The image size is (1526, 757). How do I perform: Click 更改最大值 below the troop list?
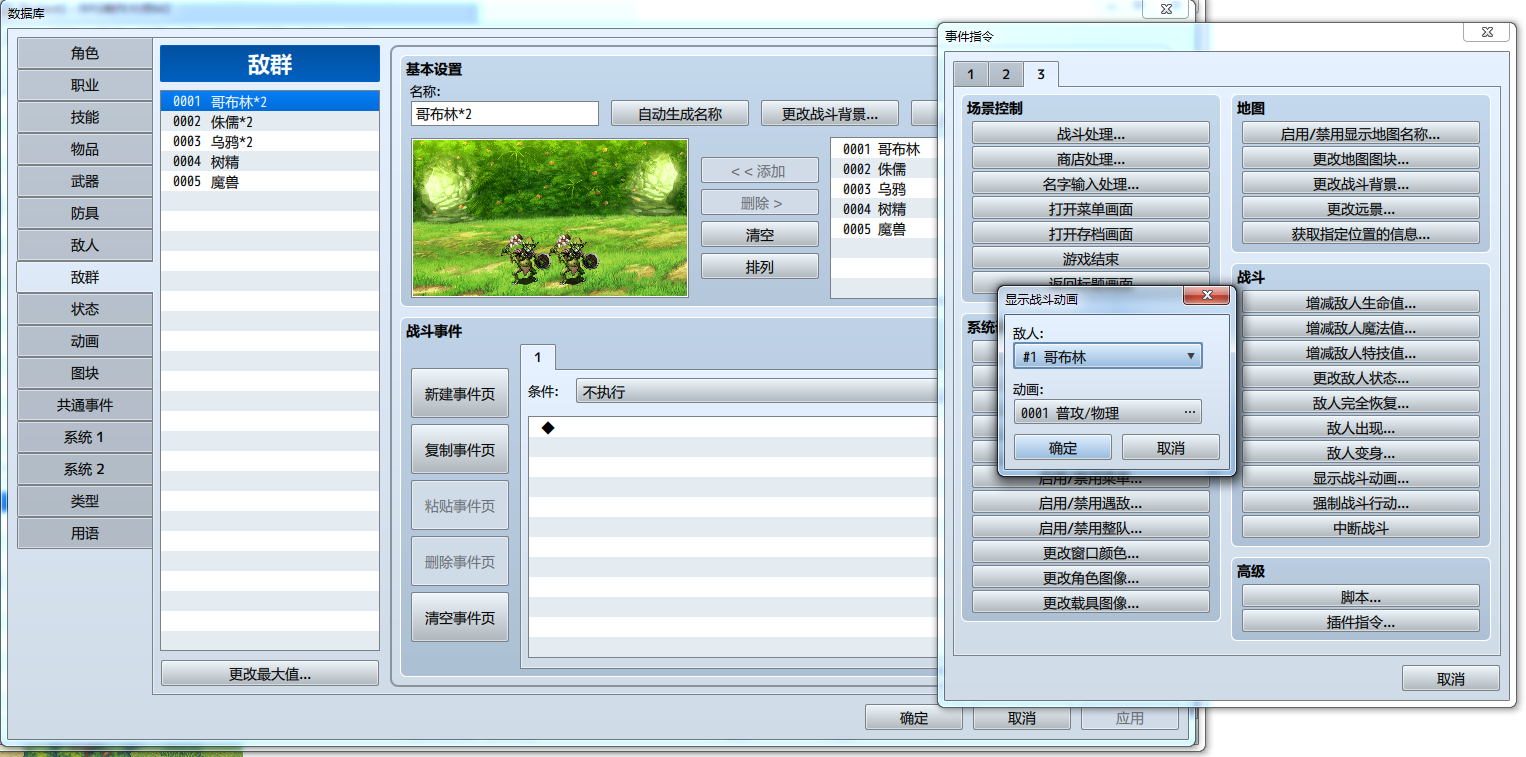pyautogui.click(x=270, y=673)
